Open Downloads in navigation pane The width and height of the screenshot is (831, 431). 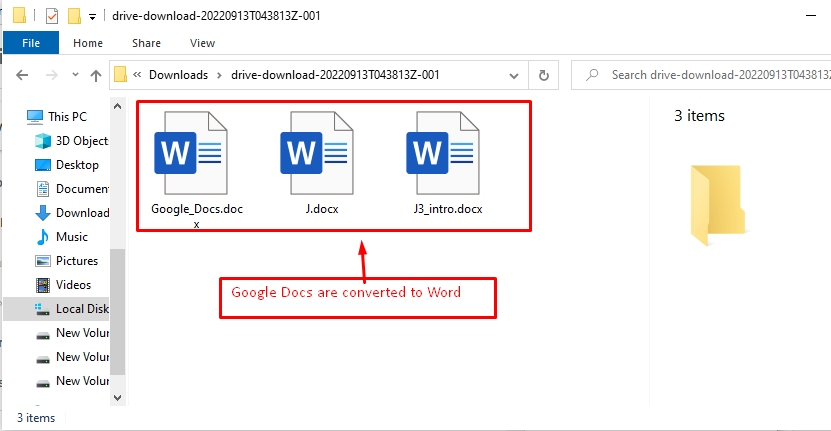pyautogui.click(x=71, y=213)
